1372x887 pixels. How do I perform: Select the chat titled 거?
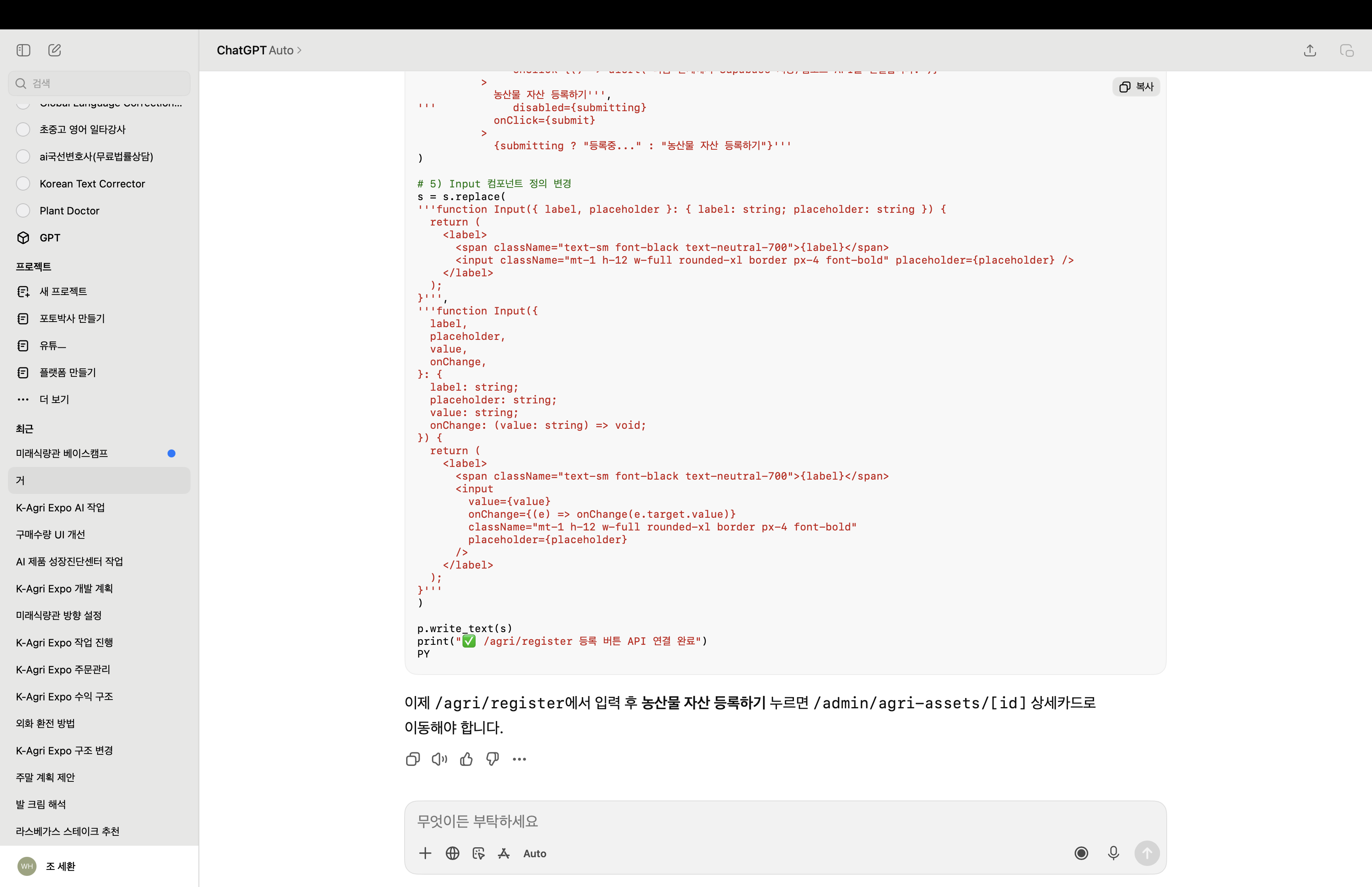[99, 480]
